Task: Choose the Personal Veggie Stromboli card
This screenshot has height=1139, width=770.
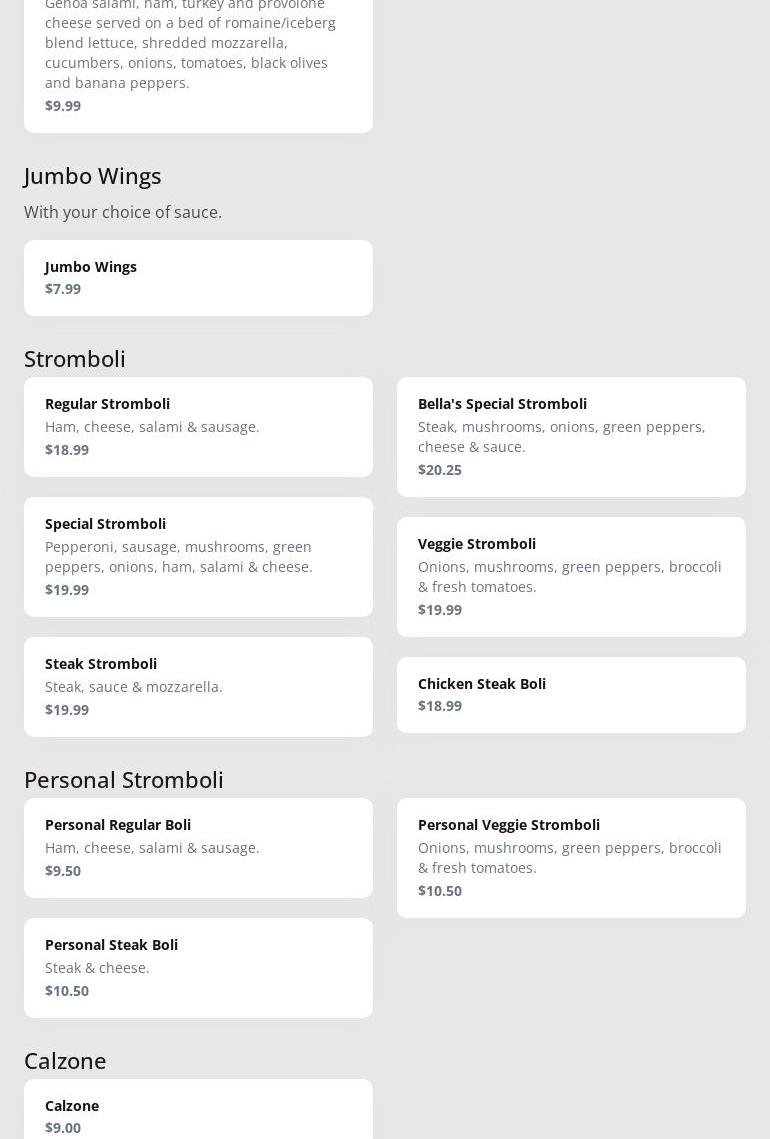Action: [571, 857]
